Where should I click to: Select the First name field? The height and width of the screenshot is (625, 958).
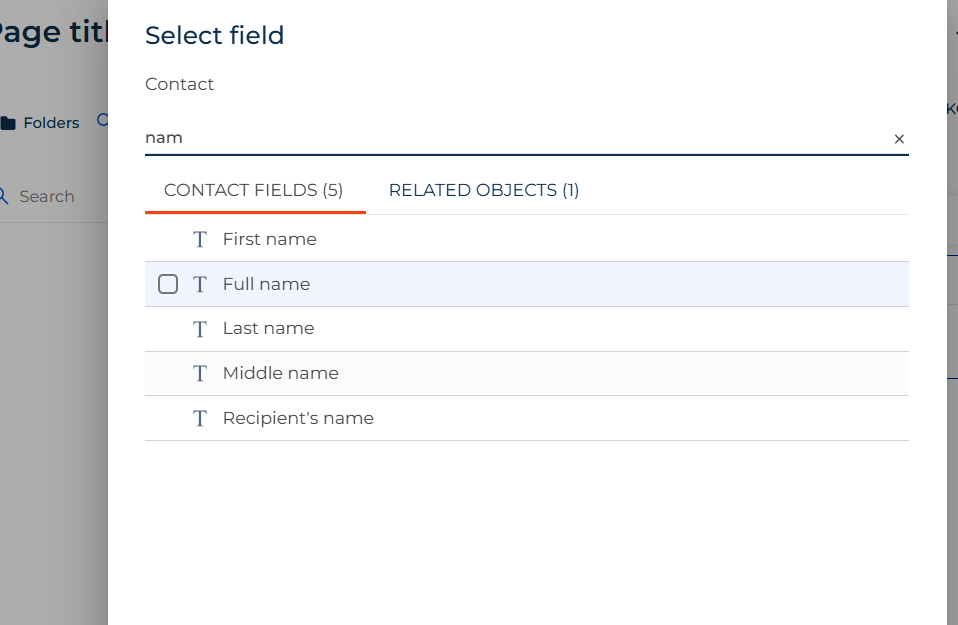click(x=527, y=239)
